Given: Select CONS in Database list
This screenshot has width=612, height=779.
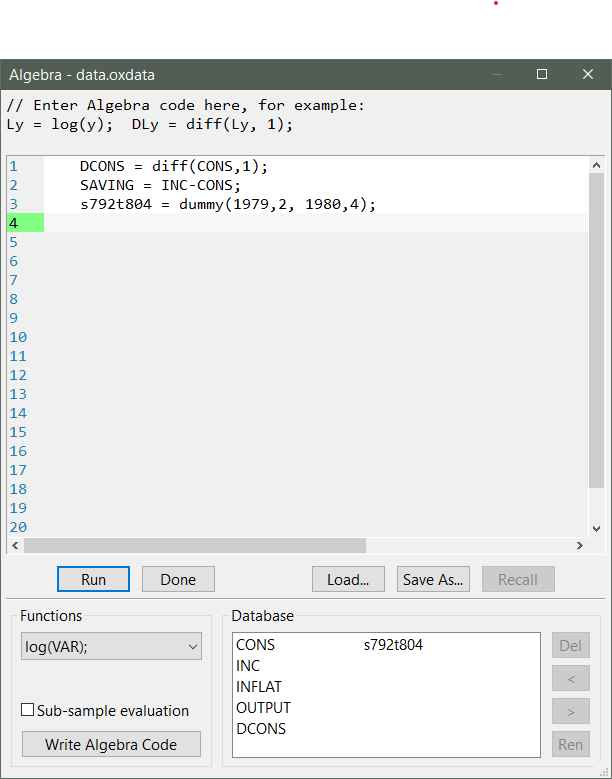Looking at the screenshot, I should coord(255,645).
